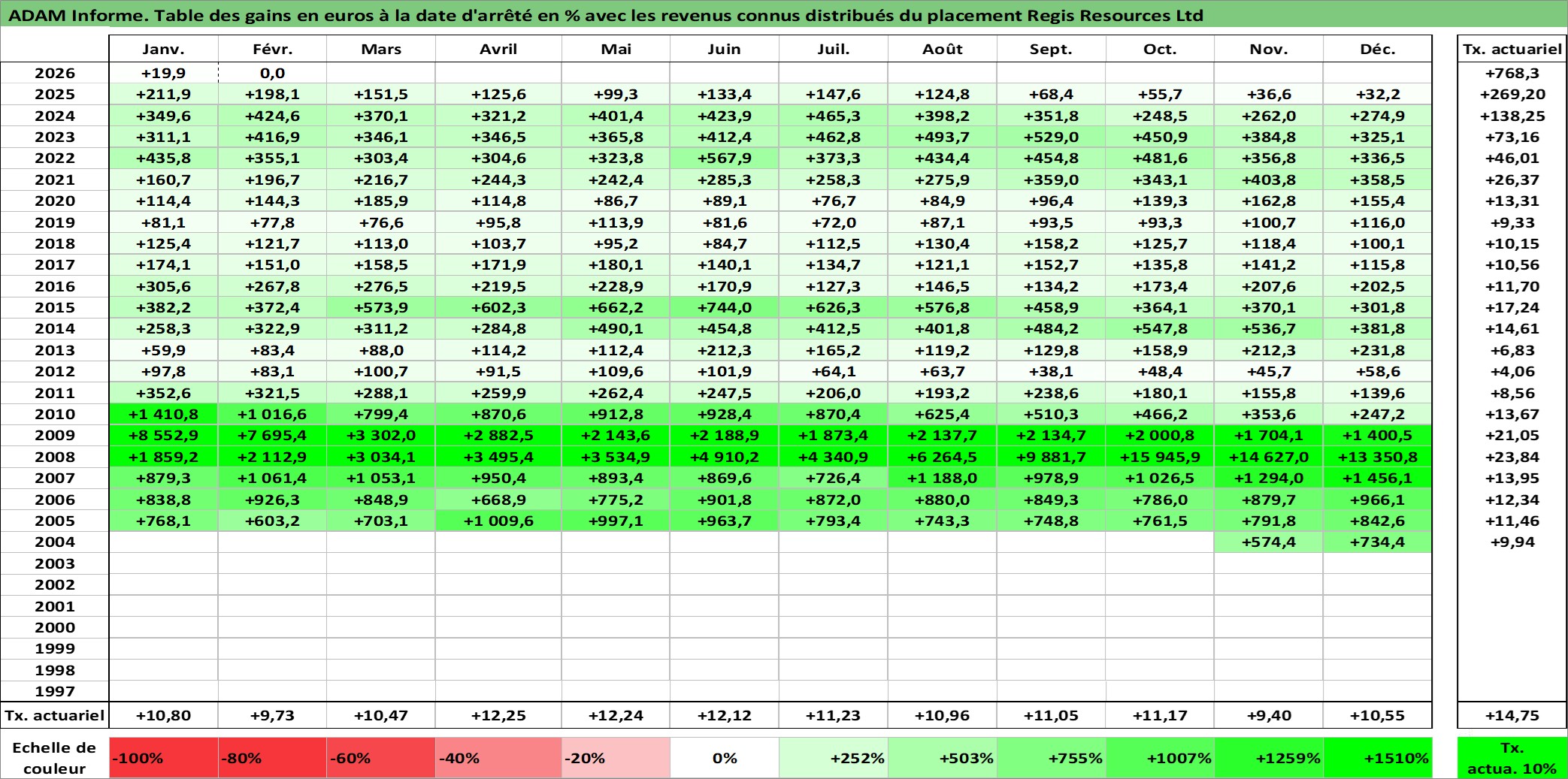The width and height of the screenshot is (1568, 779).
Task: Select the +1510% green color scale swatch
Action: click(1377, 758)
